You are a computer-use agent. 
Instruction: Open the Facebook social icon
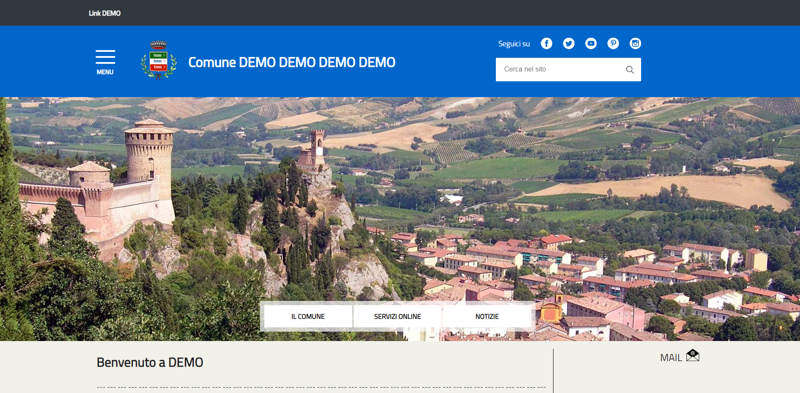coord(546,43)
